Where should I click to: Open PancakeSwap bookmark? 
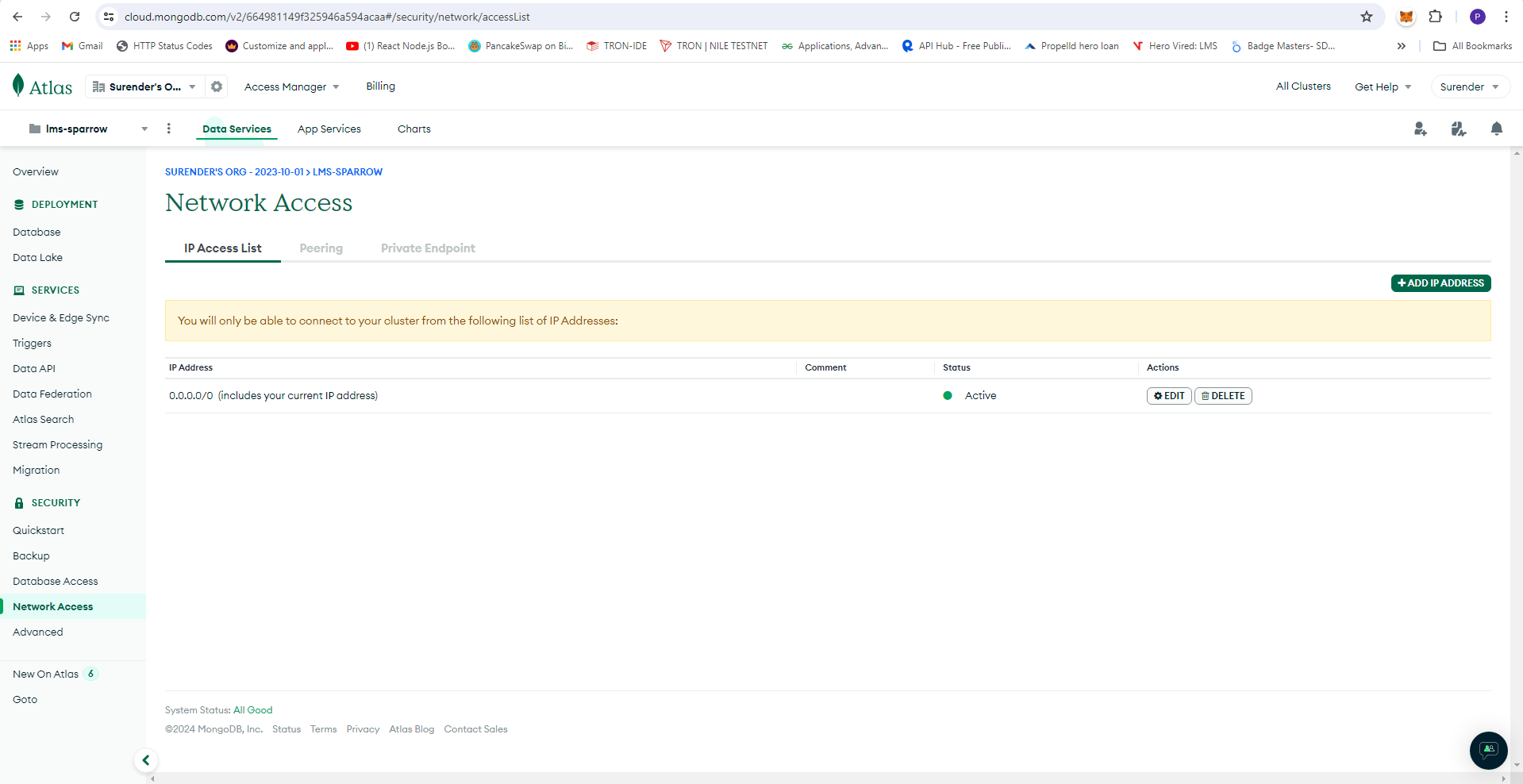point(521,46)
